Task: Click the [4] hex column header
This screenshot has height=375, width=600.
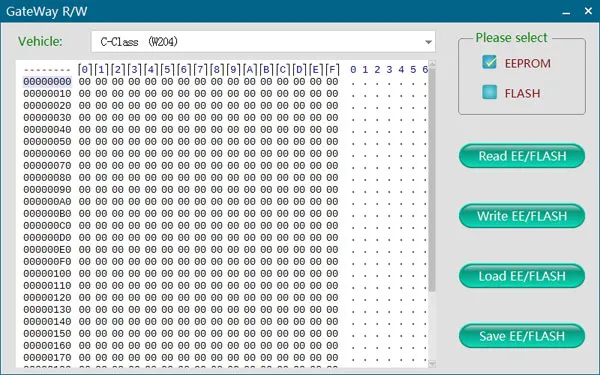Action: [x=150, y=70]
